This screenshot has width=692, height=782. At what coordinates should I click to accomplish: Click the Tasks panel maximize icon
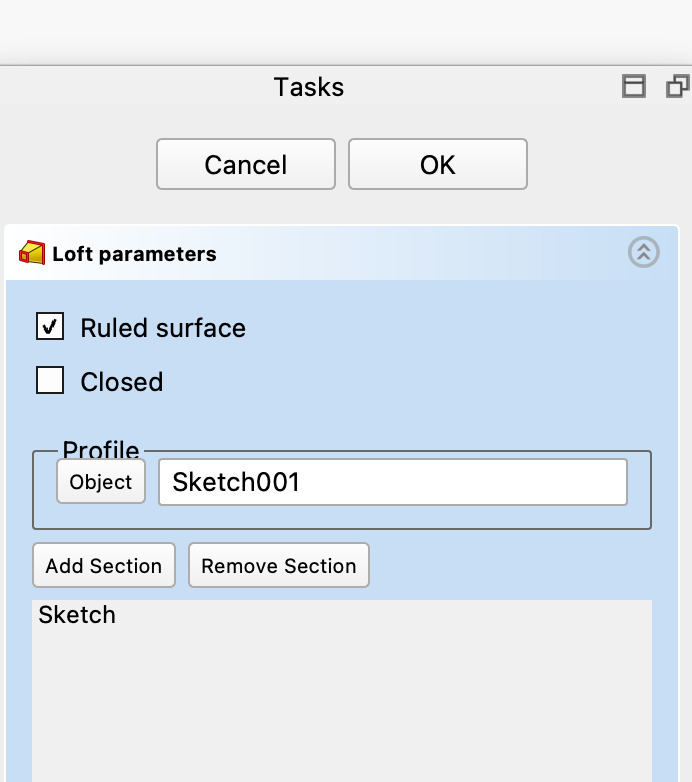pos(633,87)
